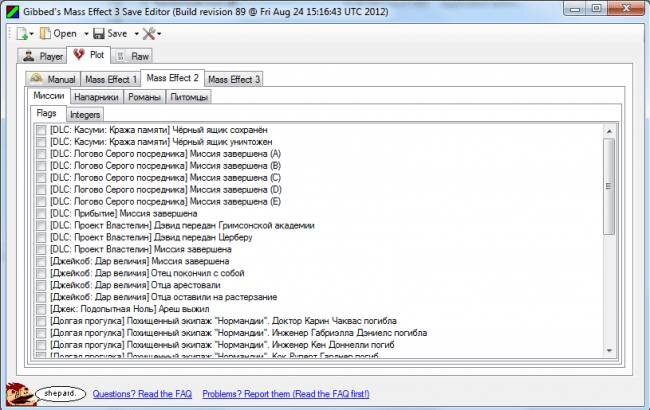Click the flags list scroll down arrow
Screen dimensions: 650x410
(x=609, y=351)
